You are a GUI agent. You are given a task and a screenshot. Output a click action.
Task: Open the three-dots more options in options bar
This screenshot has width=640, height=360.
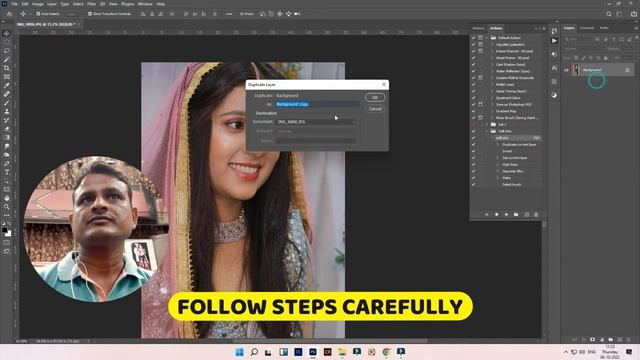coord(229,14)
